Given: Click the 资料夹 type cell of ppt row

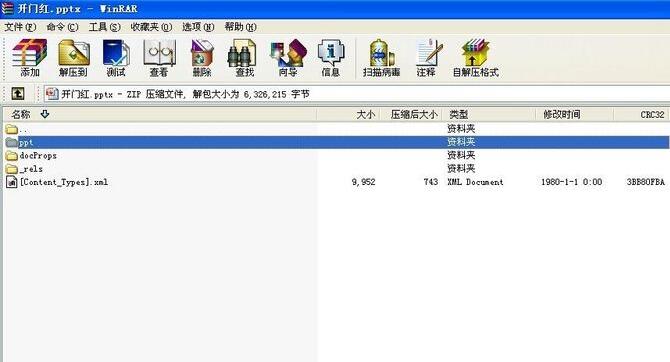Looking at the screenshot, I should click(461, 142).
